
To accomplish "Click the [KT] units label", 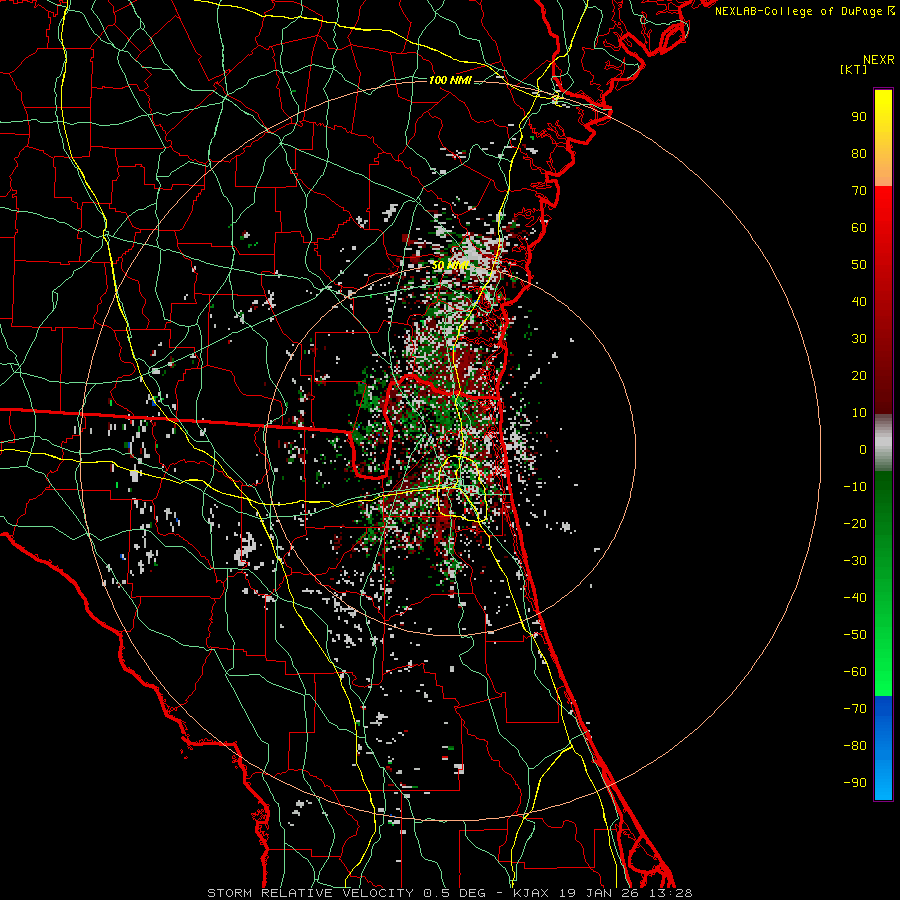I will pos(853,69).
